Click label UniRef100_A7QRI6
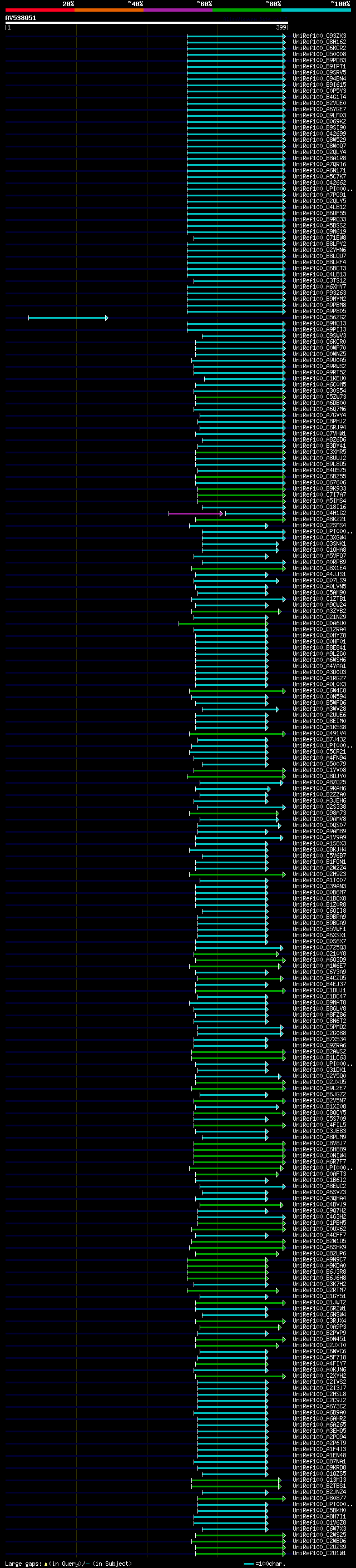 [x=319, y=164]
